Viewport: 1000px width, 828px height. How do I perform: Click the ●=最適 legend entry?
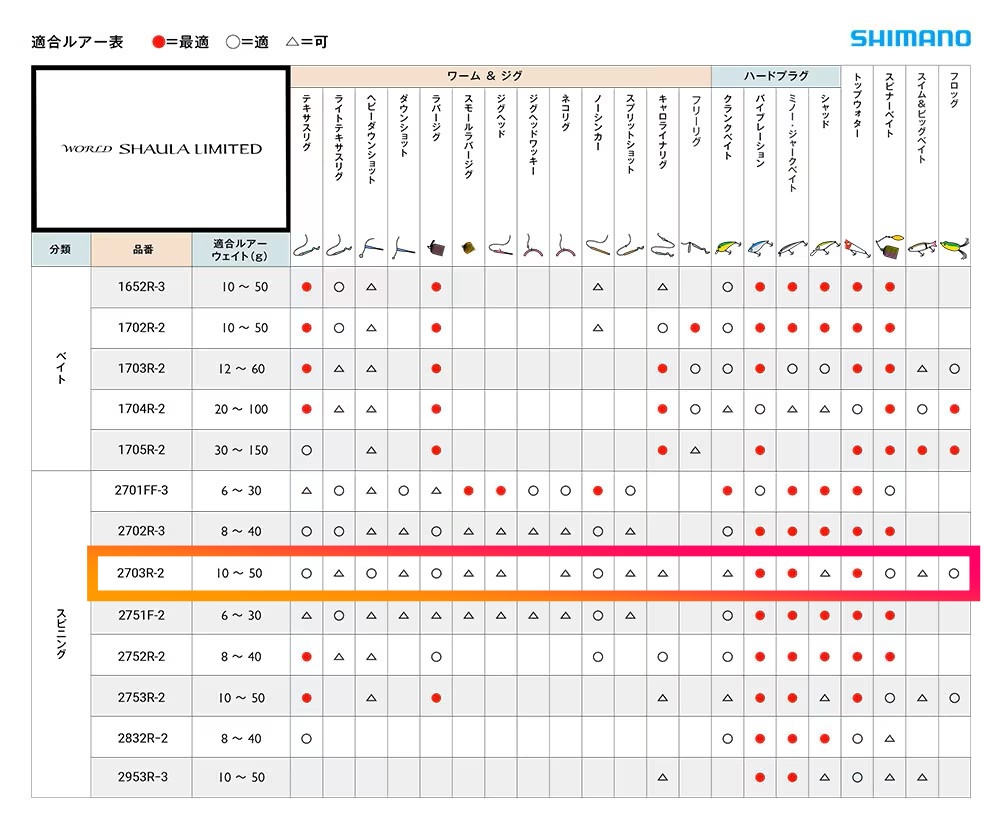point(180,42)
